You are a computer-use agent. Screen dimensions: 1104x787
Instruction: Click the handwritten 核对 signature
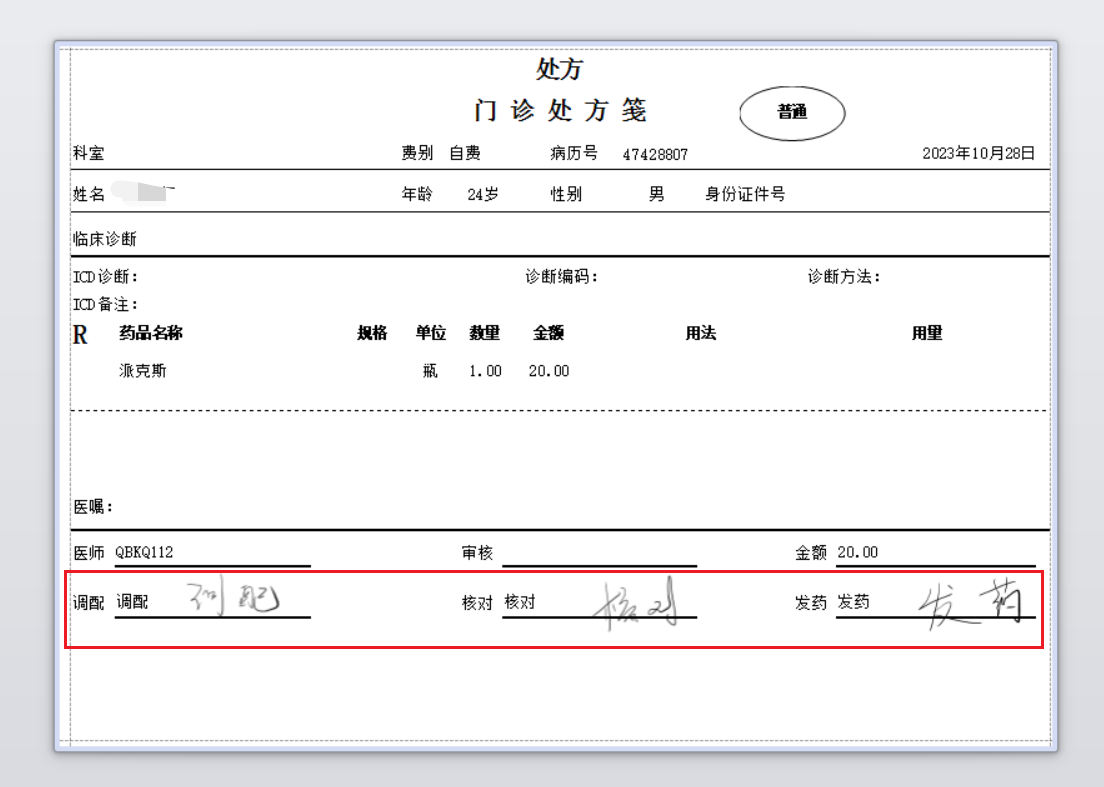pyautogui.click(x=636, y=603)
